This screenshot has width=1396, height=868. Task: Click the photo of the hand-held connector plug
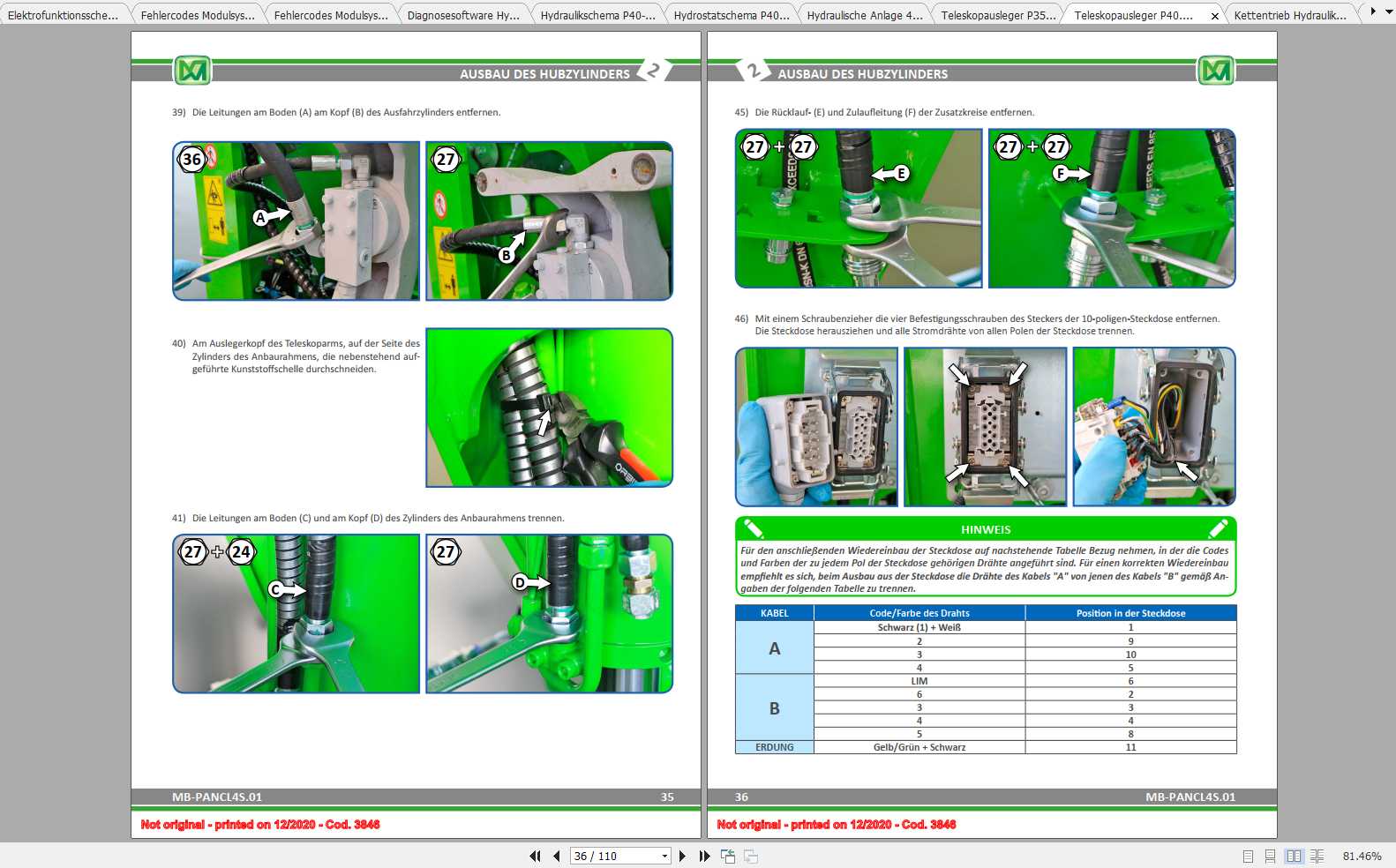(x=816, y=427)
